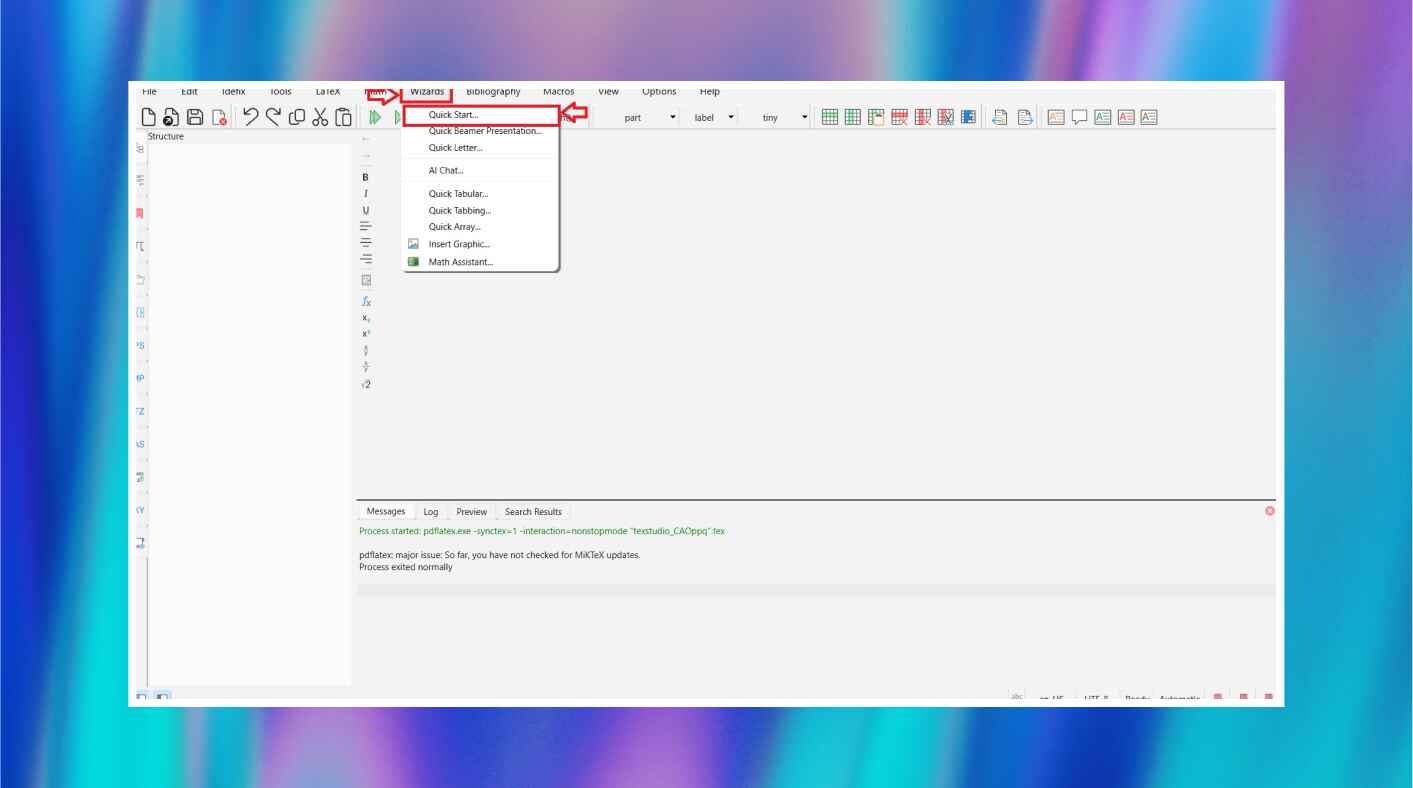Close the bottom messages panel with red x
This screenshot has width=1413, height=788.
pyautogui.click(x=1270, y=511)
